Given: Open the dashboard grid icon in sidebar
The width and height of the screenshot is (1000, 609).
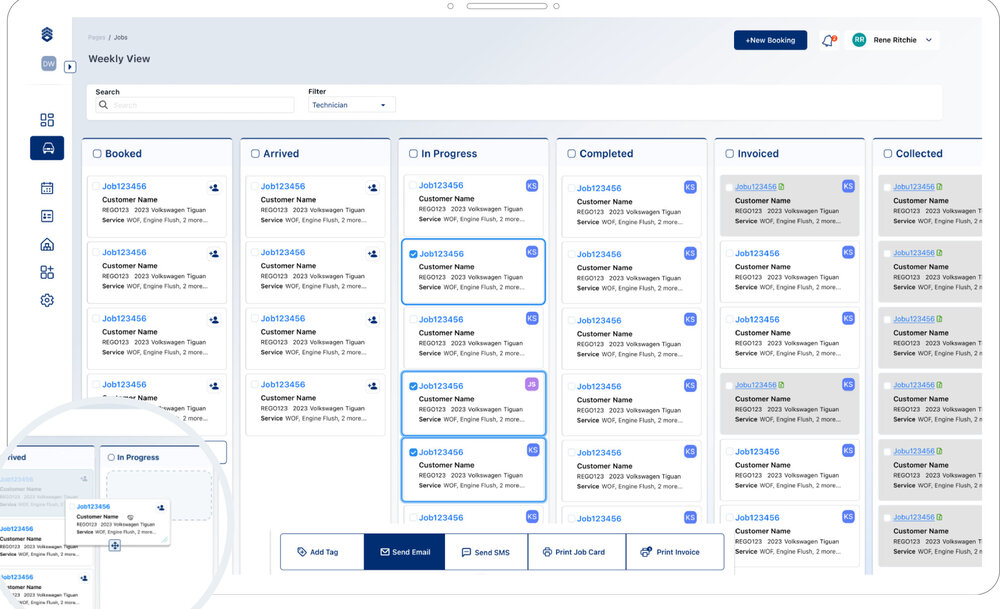Looking at the screenshot, I should (x=47, y=120).
